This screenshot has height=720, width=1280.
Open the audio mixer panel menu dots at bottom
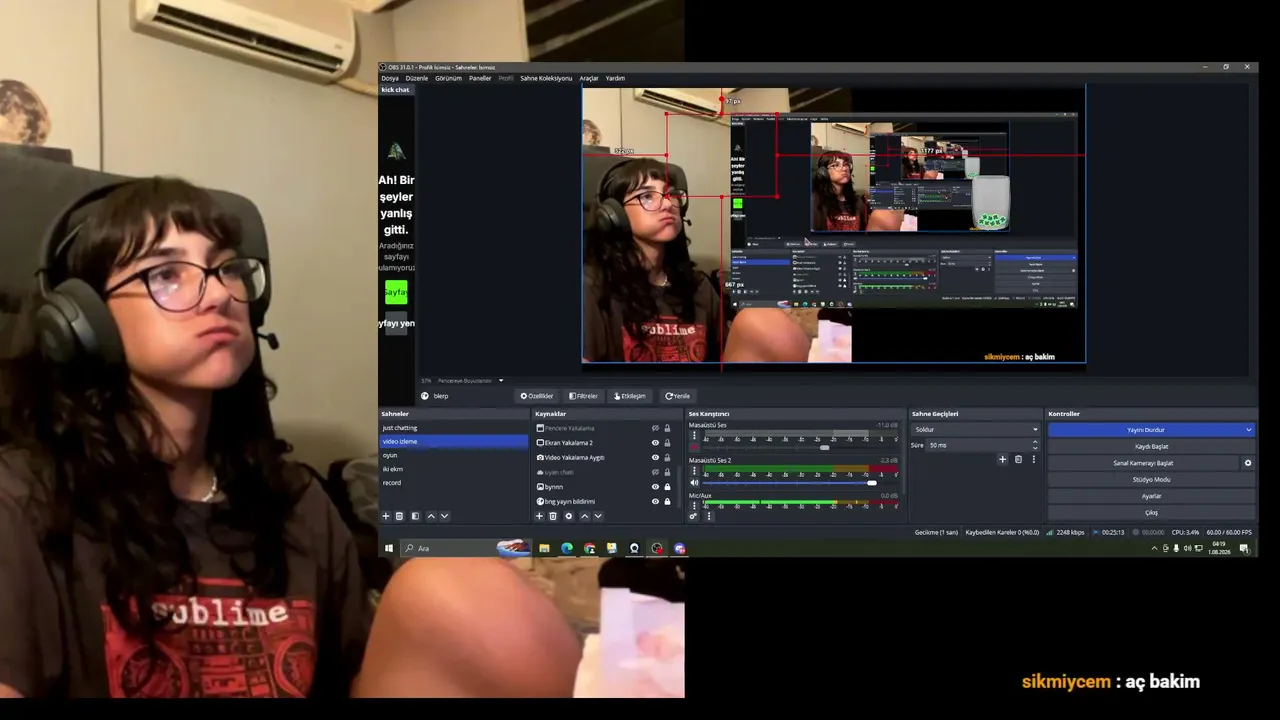709,516
